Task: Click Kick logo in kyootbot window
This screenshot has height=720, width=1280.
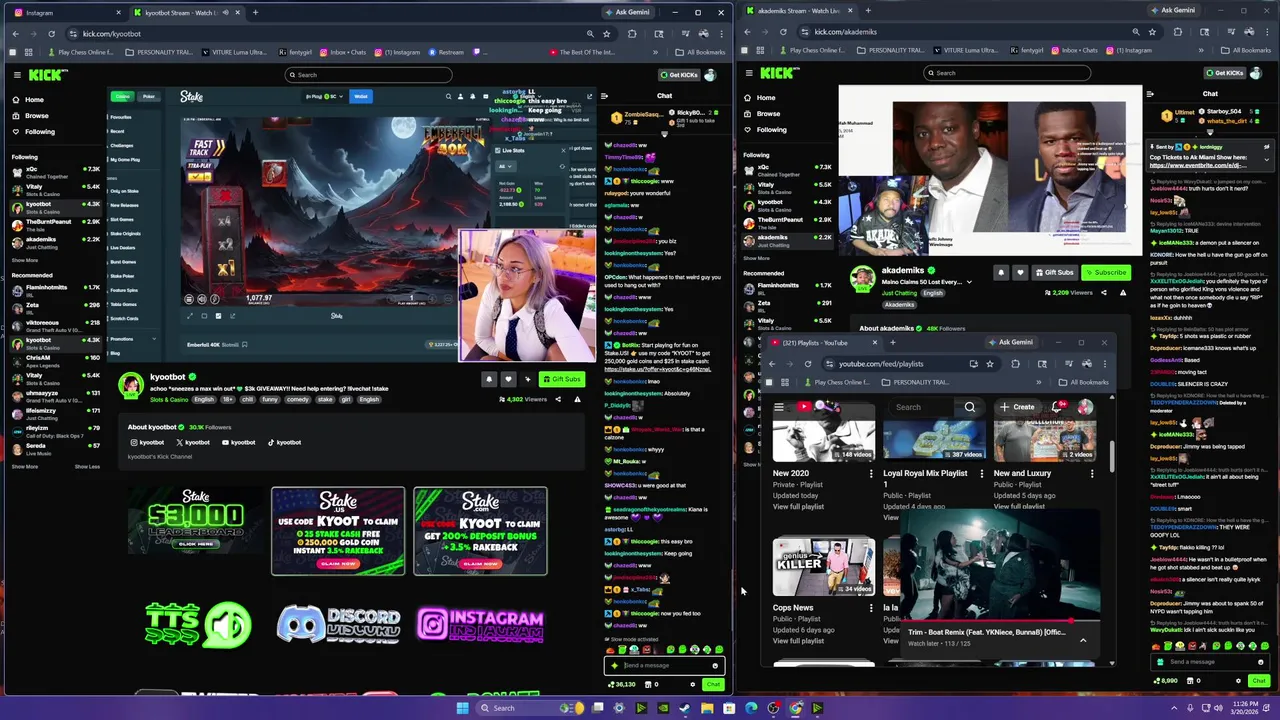Action: tap(49, 75)
